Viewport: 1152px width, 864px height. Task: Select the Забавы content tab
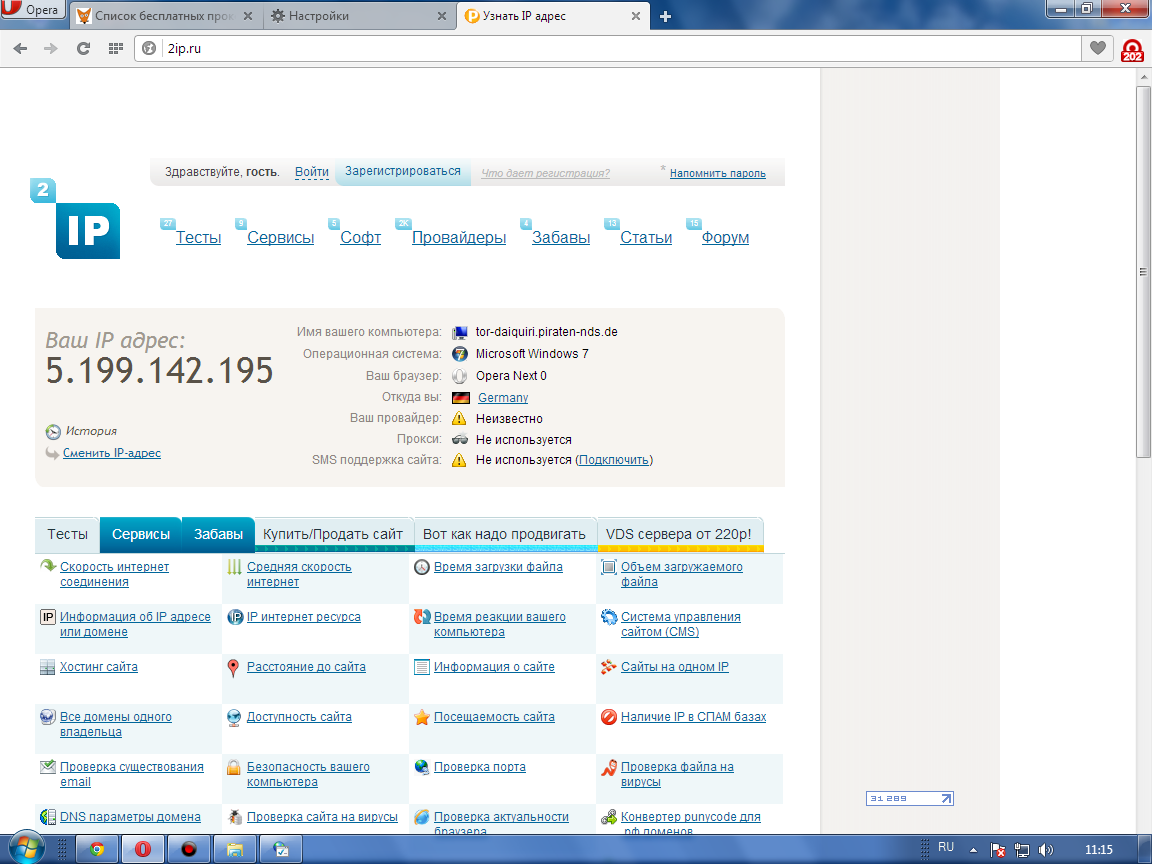click(218, 534)
